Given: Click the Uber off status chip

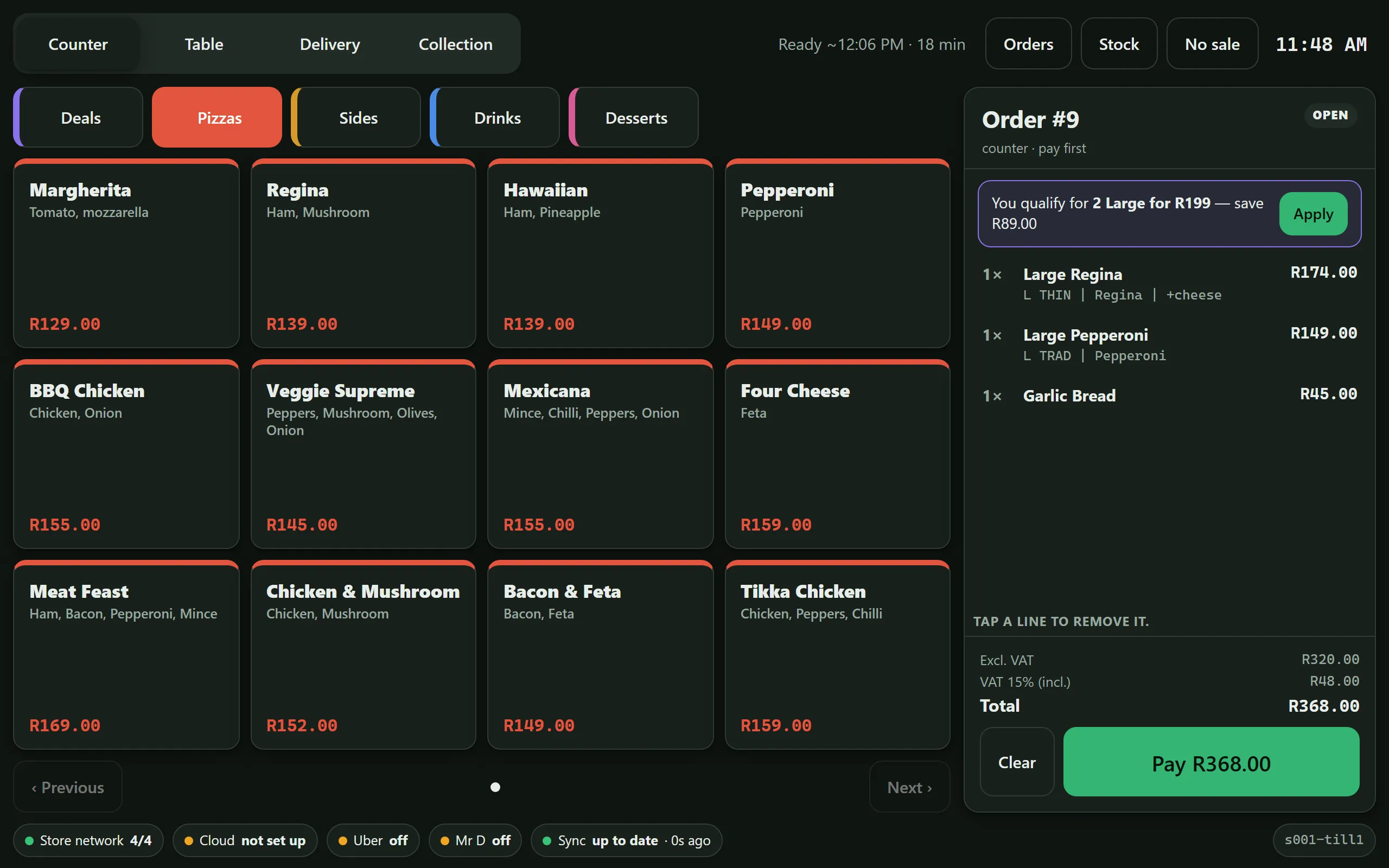Looking at the screenshot, I should (x=373, y=840).
